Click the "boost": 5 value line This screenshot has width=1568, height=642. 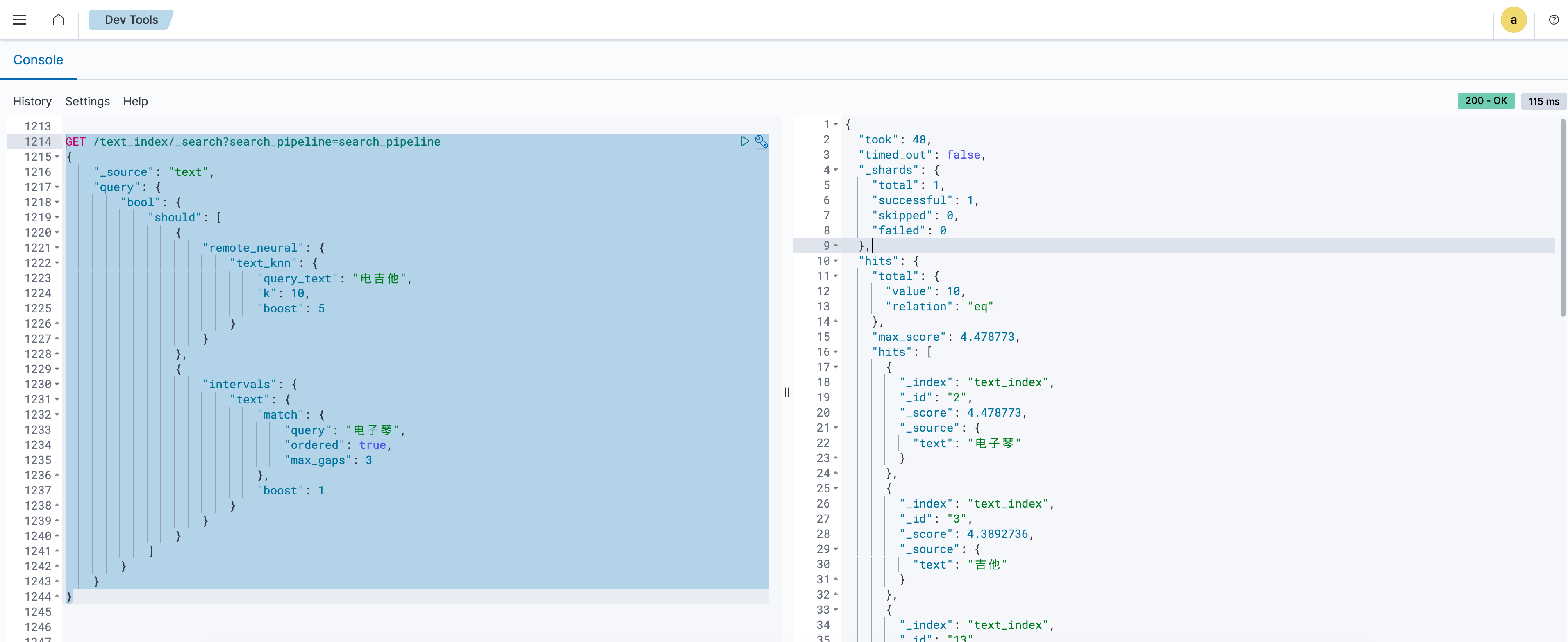(290, 309)
